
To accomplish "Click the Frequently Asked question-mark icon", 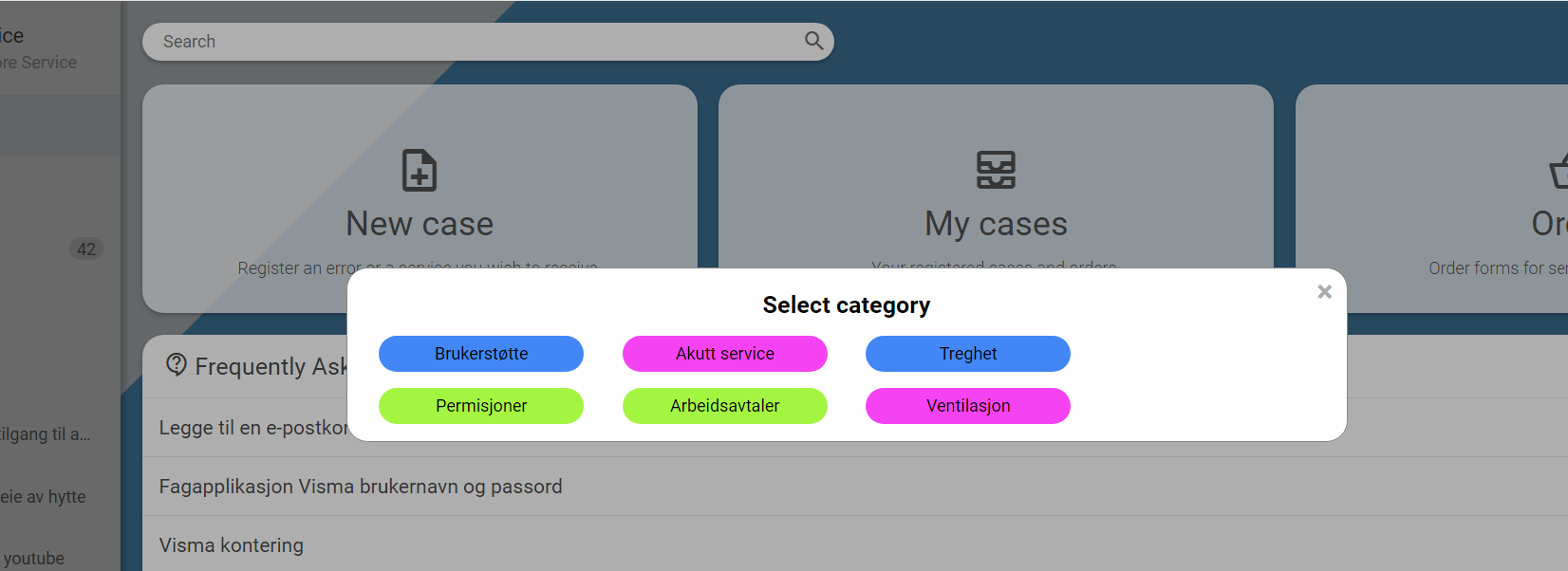I will pos(177,365).
